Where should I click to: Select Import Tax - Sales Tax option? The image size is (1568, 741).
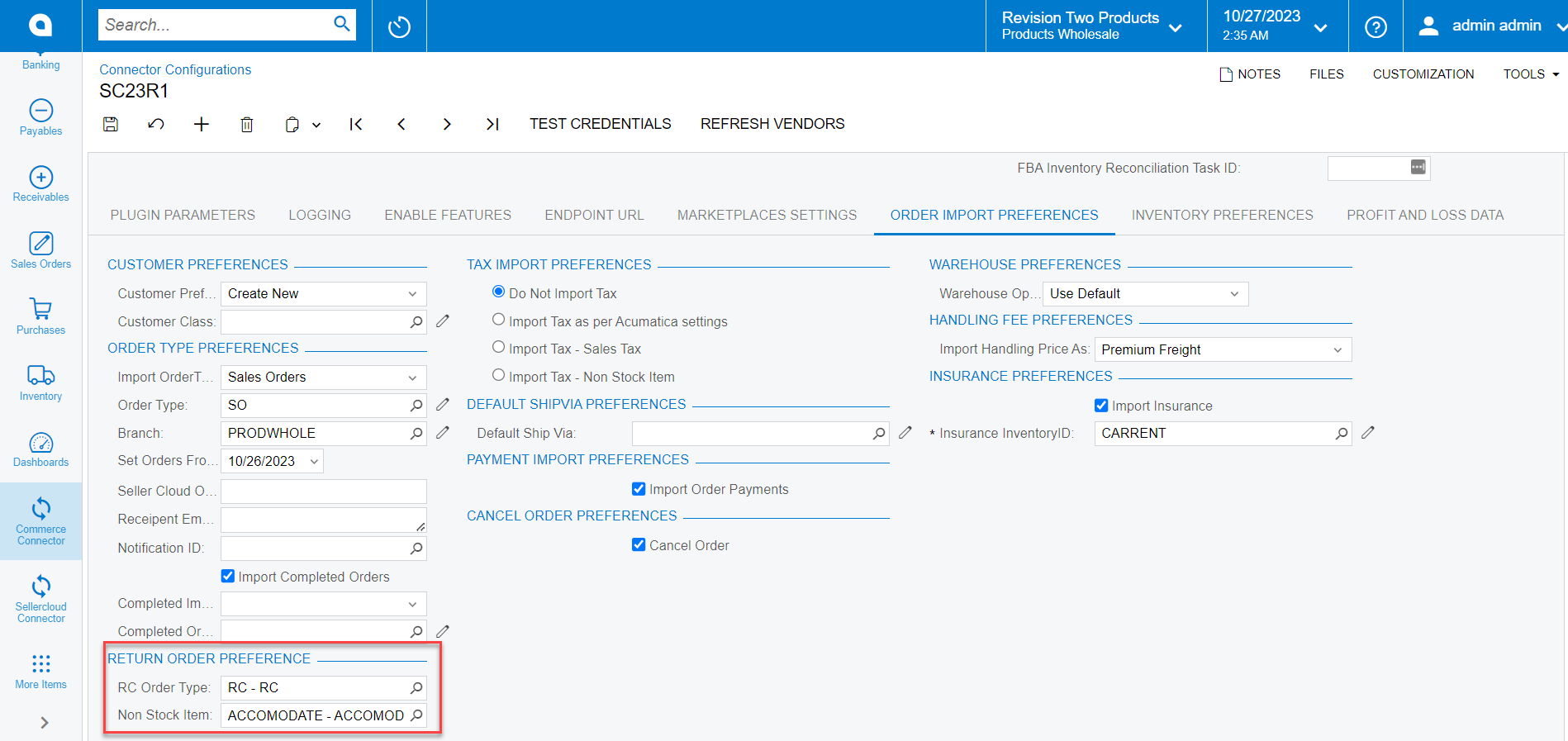[498, 347]
